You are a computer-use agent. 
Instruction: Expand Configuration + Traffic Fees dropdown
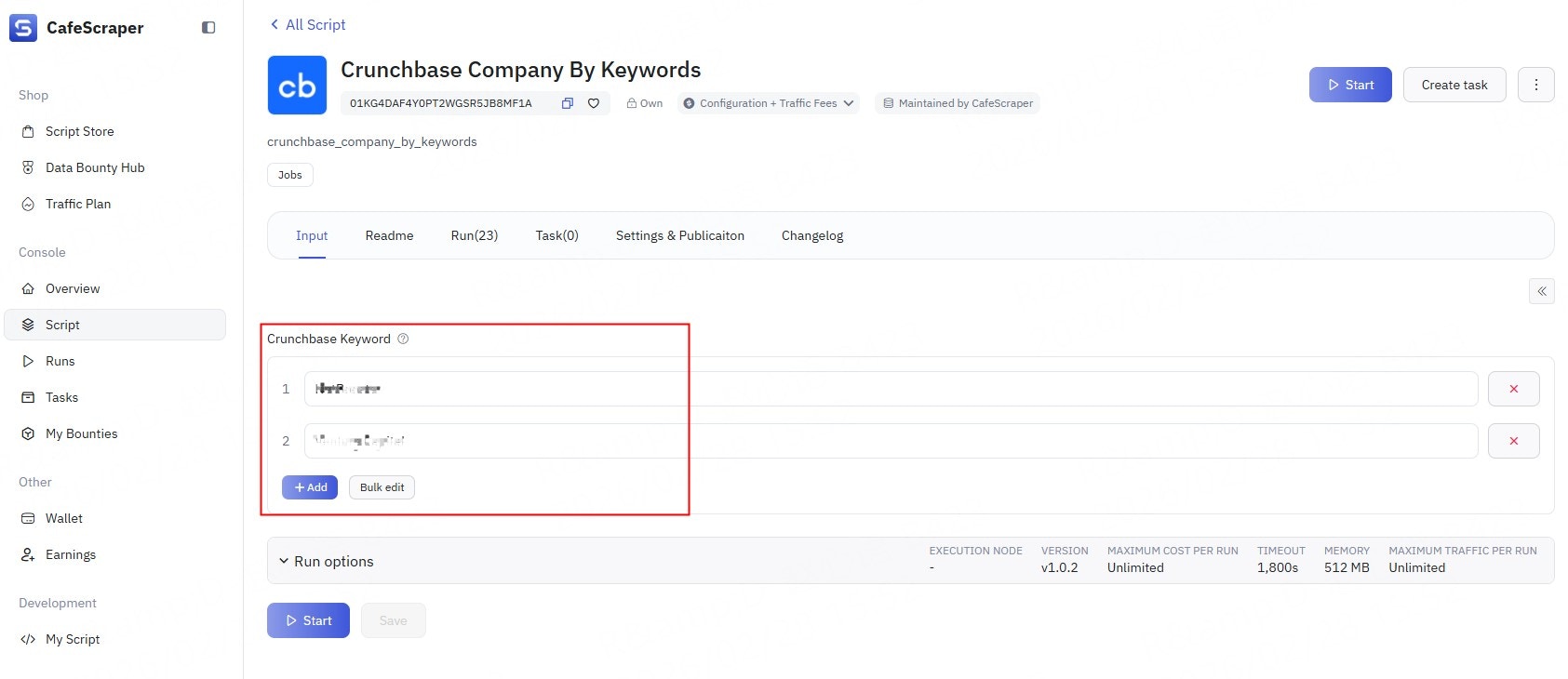coord(769,103)
